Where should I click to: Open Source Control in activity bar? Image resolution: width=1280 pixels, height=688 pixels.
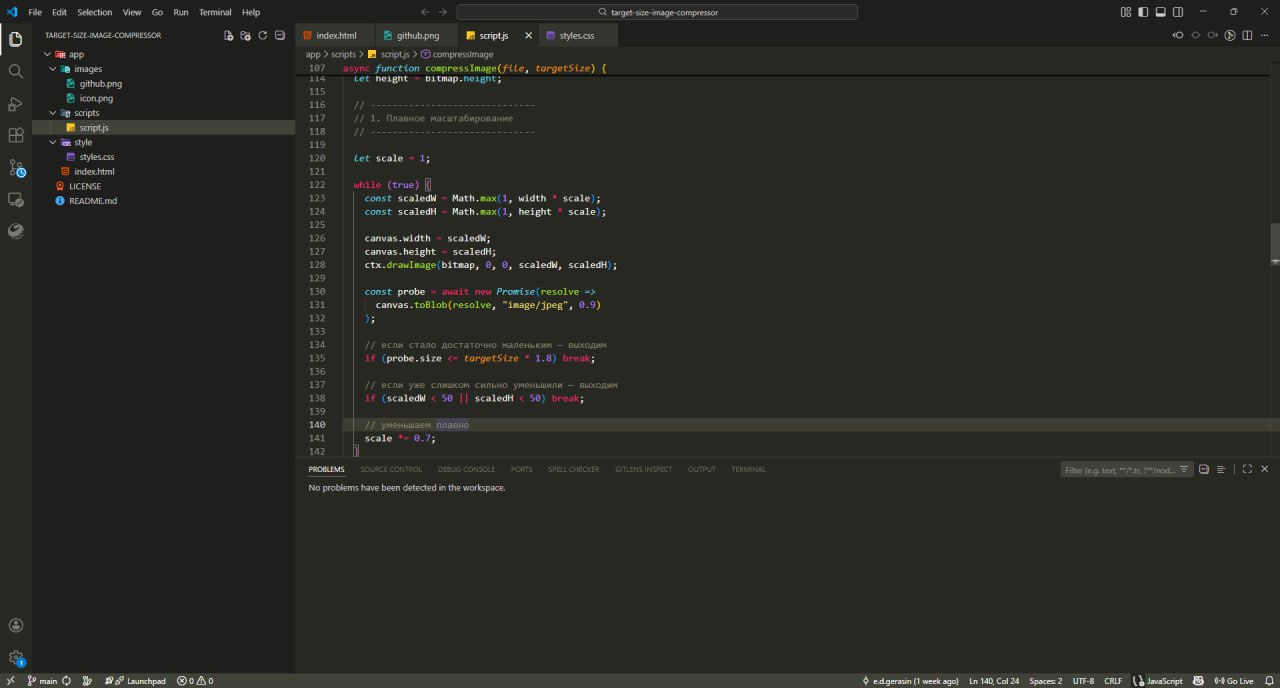(x=15, y=168)
